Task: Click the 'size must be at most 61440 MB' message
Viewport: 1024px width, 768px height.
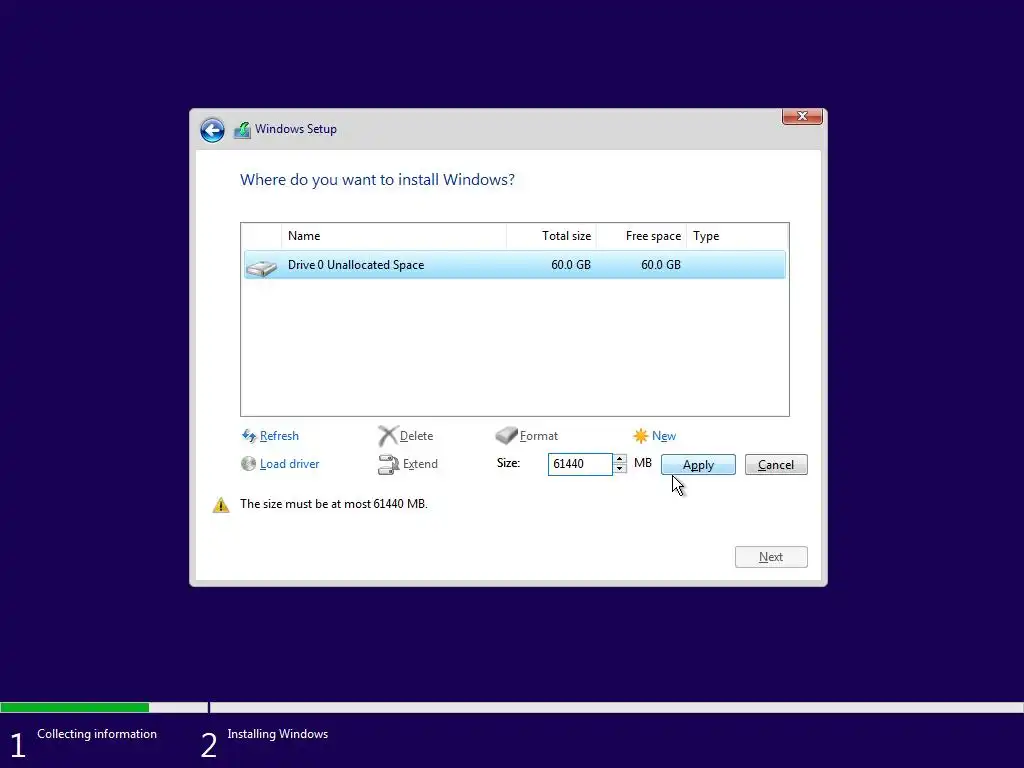Action: 334,504
